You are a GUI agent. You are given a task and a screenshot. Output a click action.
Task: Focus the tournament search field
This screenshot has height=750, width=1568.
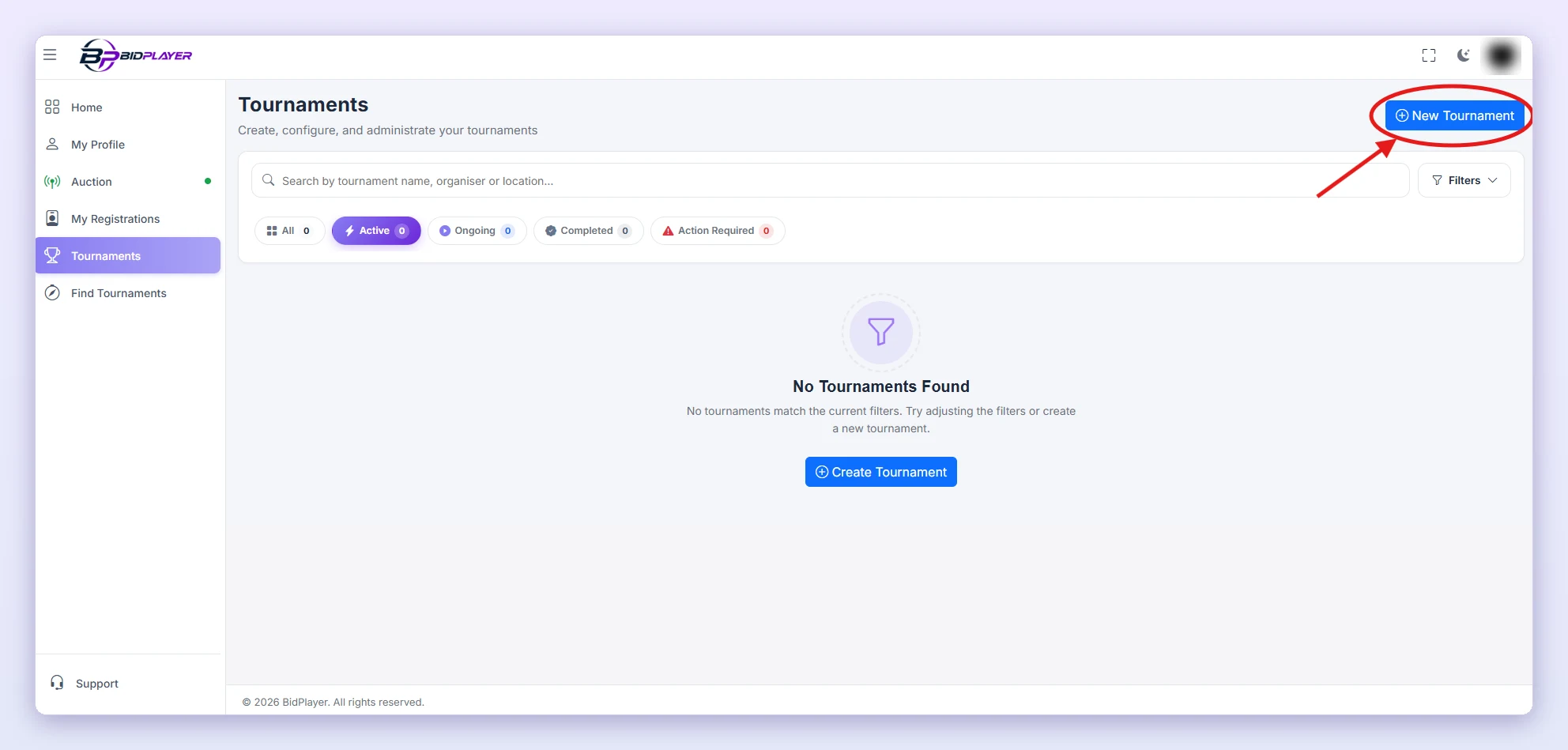pyautogui.click(x=830, y=180)
